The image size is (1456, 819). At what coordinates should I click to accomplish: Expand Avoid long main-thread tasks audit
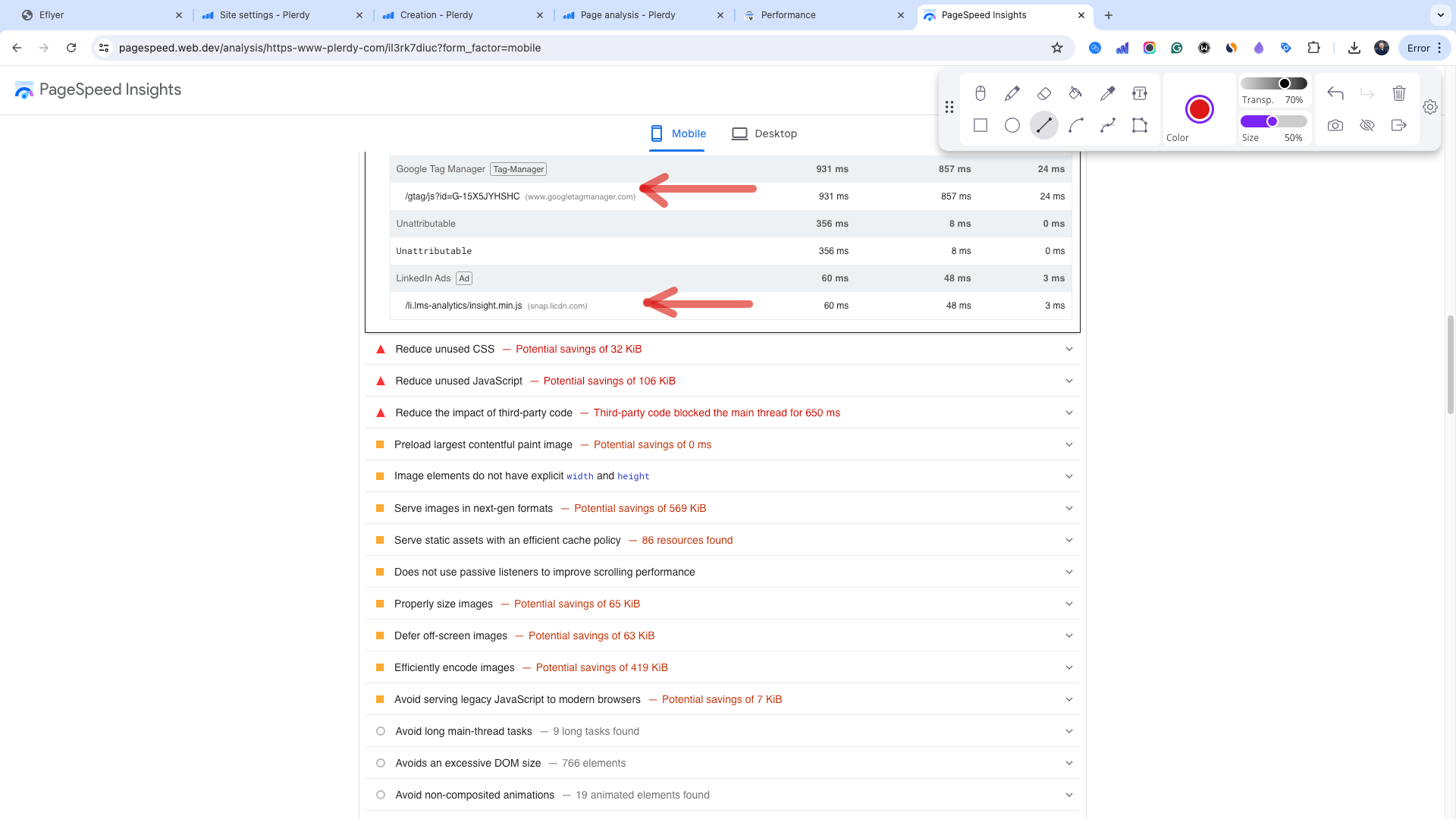723,731
